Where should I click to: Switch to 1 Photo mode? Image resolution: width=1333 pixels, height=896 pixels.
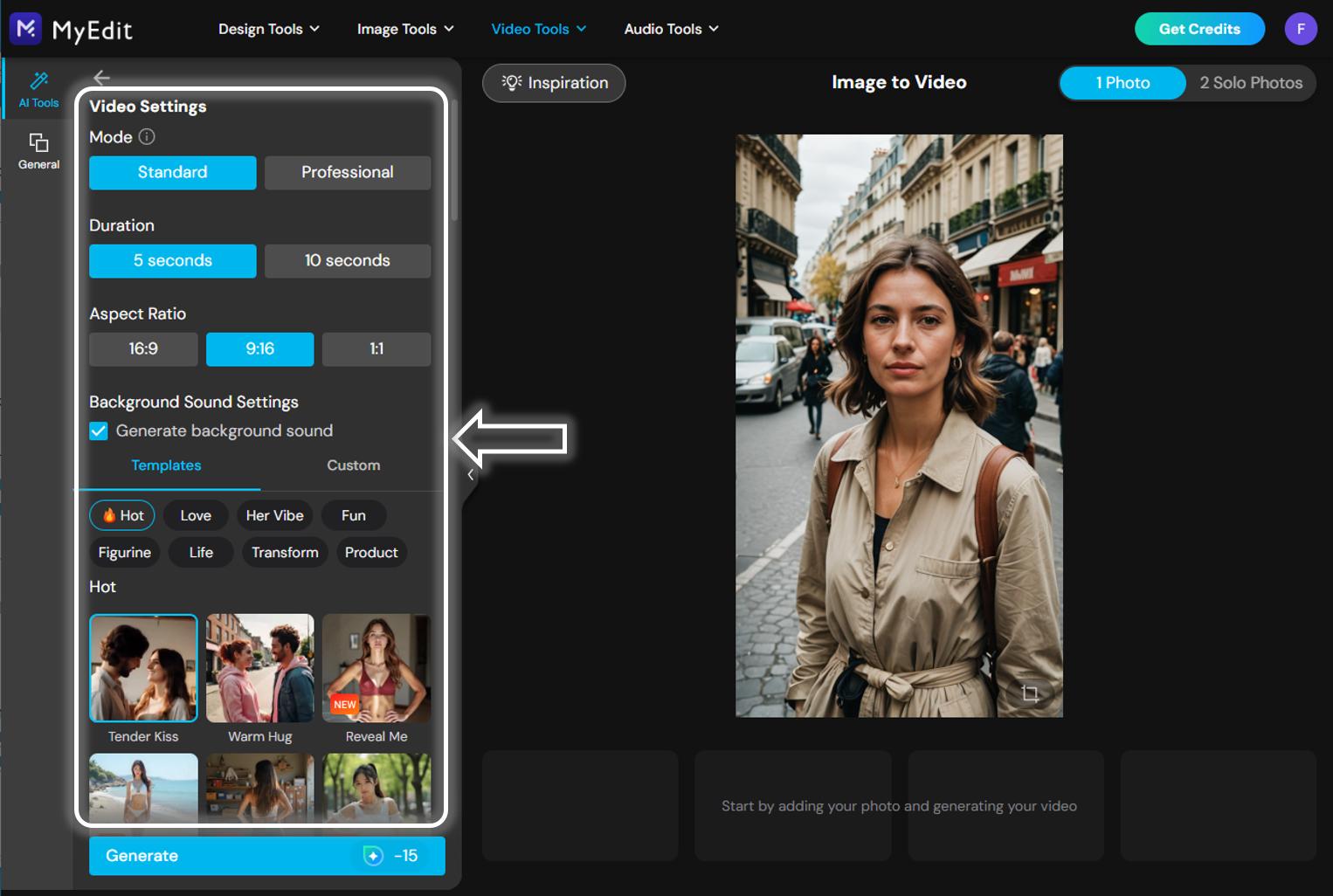[x=1122, y=83]
